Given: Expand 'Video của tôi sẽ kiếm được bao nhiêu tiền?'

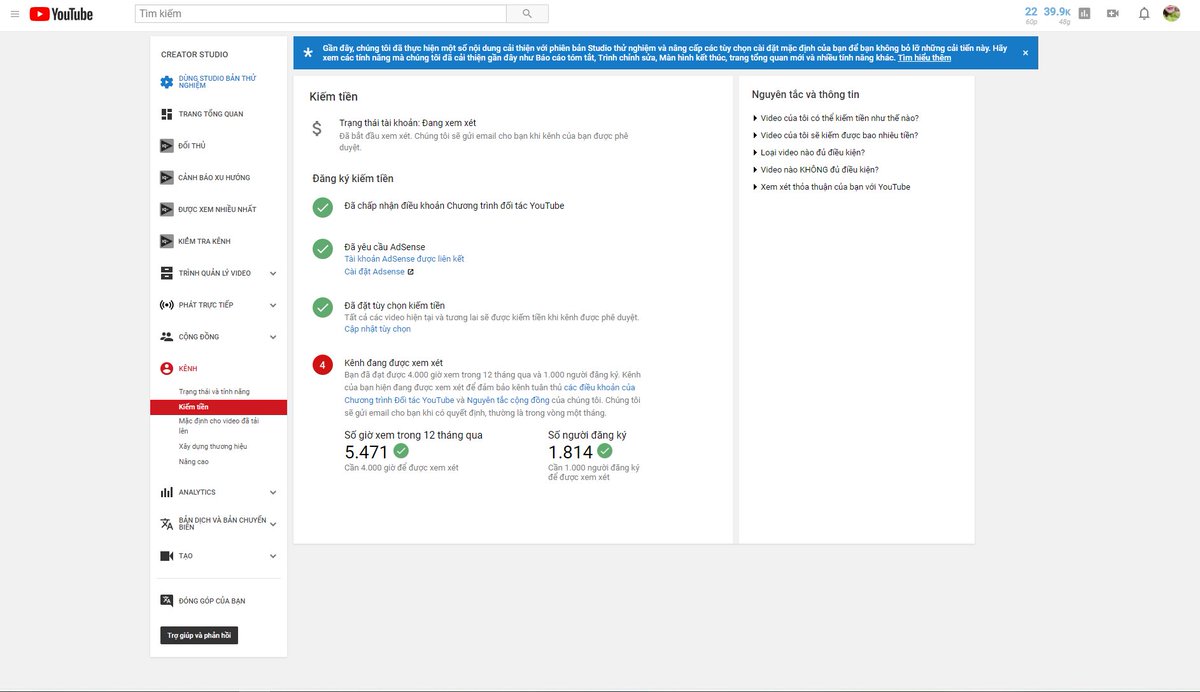Looking at the screenshot, I should point(835,135).
